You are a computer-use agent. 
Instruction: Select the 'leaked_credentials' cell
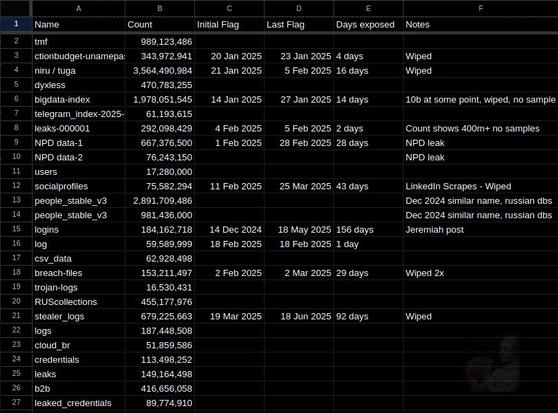(79, 403)
